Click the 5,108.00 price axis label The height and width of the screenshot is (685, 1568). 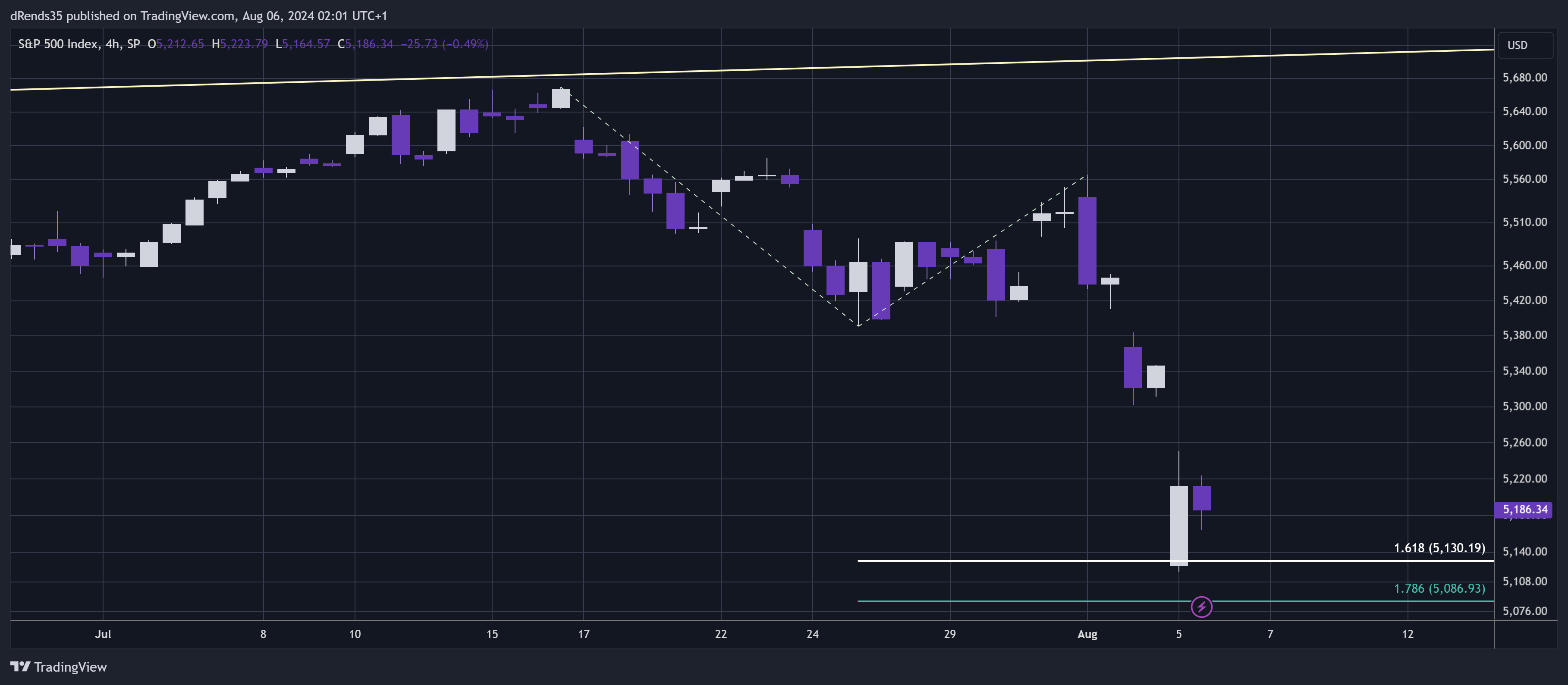[1525, 581]
